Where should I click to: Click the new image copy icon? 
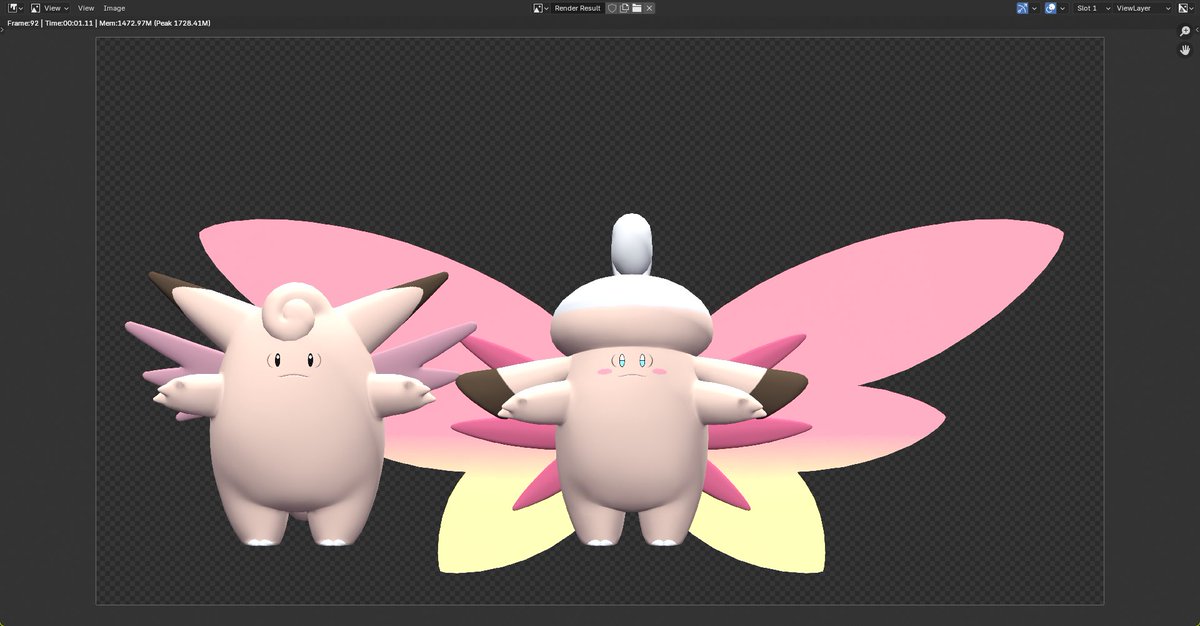pos(624,8)
